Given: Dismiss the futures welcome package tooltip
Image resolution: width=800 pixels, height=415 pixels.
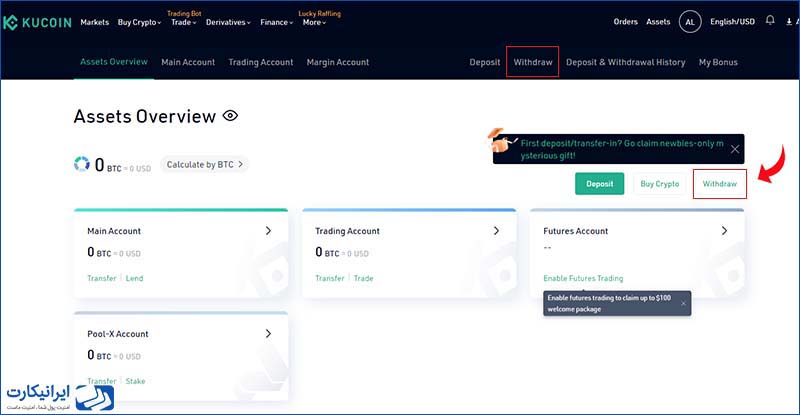Looking at the screenshot, I should (683, 303).
